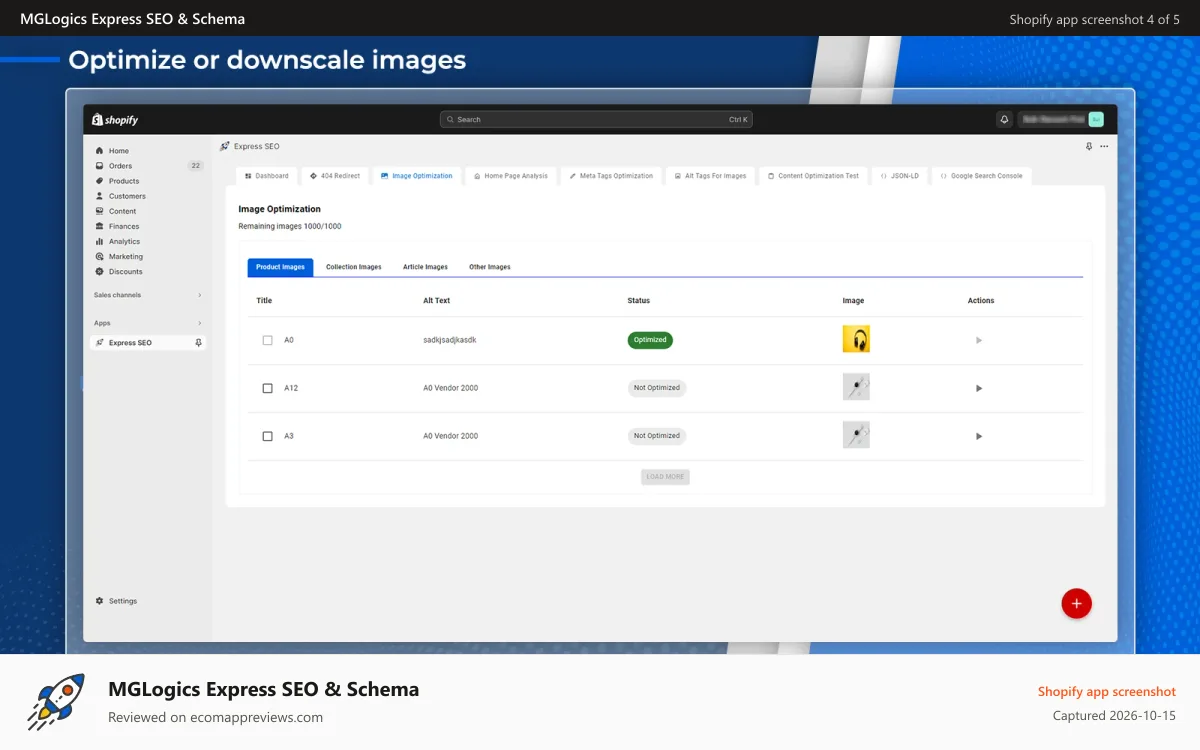
Task: Switch to the JSON-LD tab
Action: [x=899, y=176]
